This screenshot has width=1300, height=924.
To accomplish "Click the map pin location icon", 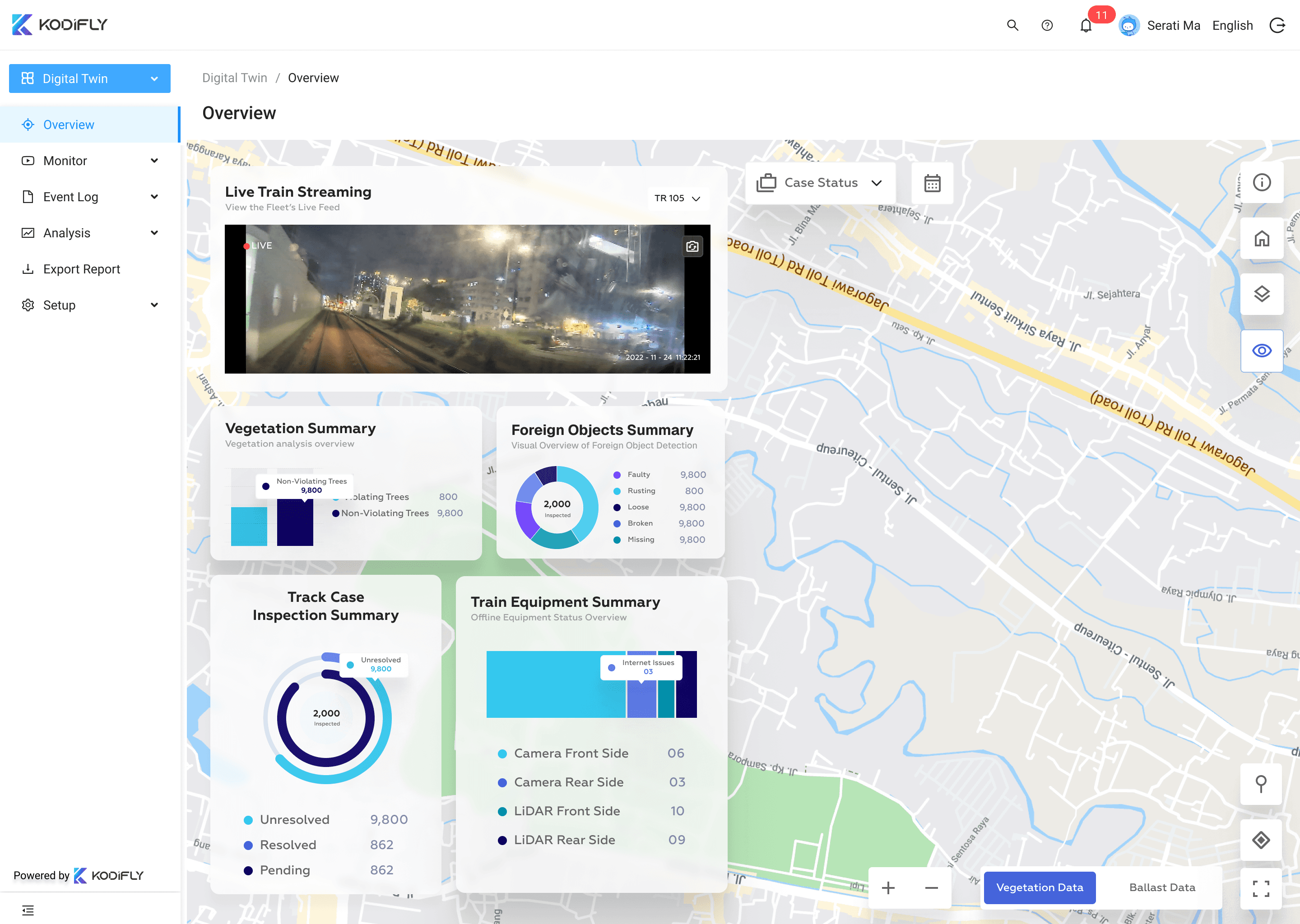I will tap(1261, 784).
